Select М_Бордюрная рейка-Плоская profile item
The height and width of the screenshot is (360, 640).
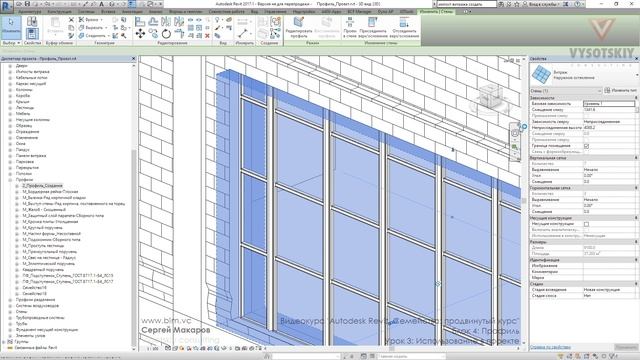click(50, 191)
